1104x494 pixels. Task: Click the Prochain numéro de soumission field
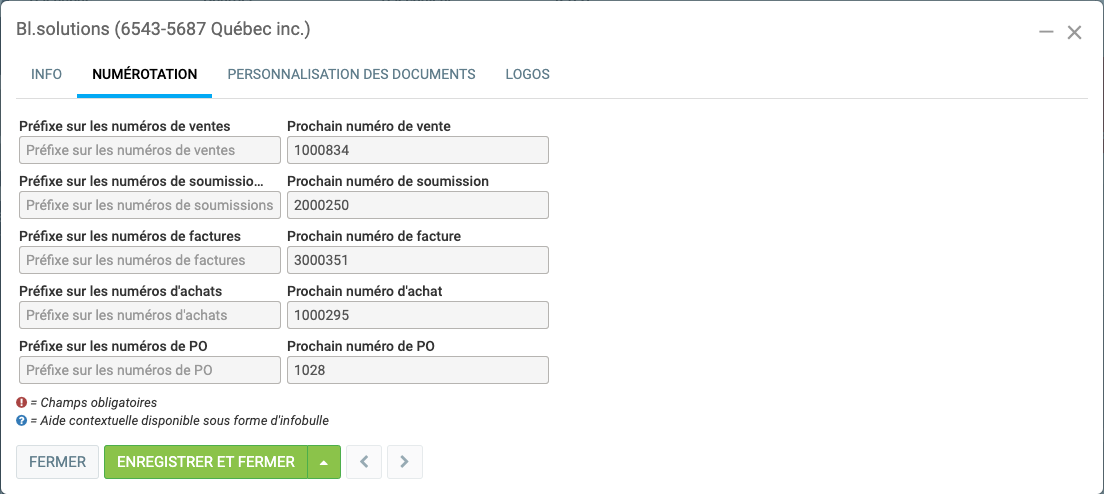coord(418,205)
